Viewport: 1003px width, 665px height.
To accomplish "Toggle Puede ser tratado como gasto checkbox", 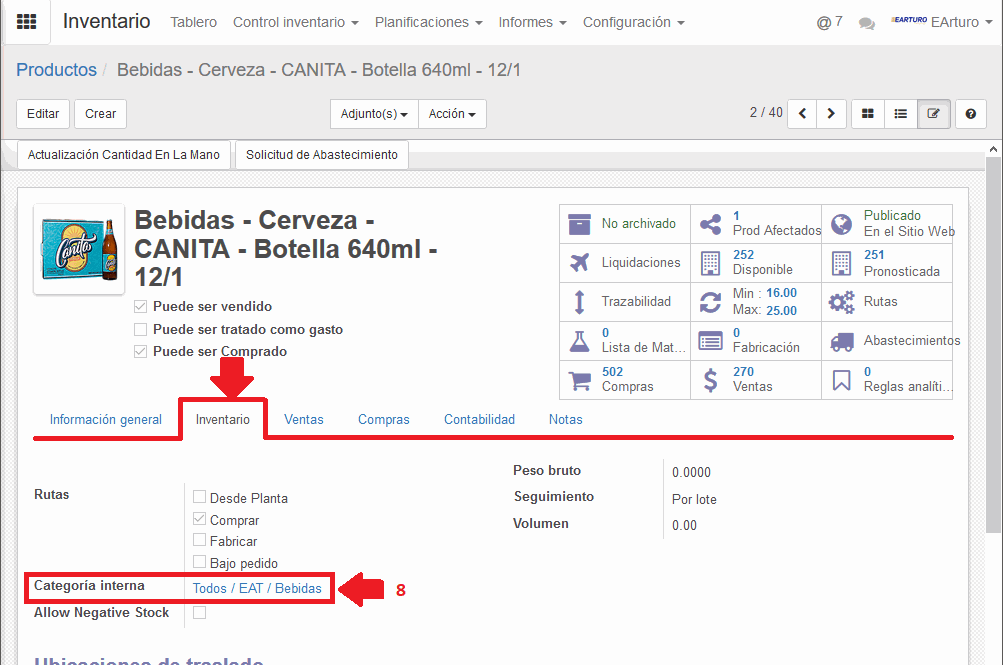I will coord(140,329).
